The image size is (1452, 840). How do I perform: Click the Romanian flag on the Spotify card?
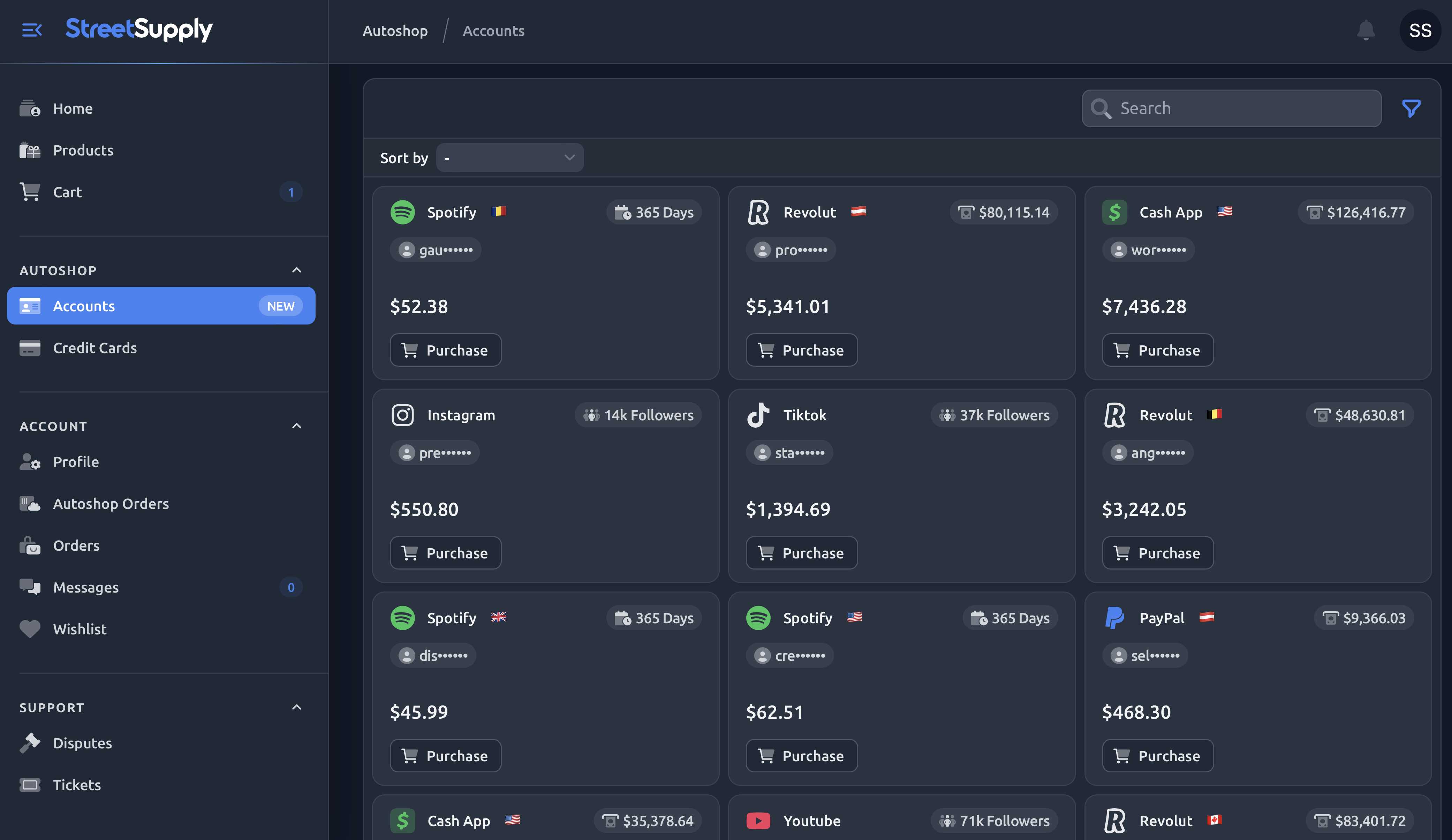coord(499,211)
